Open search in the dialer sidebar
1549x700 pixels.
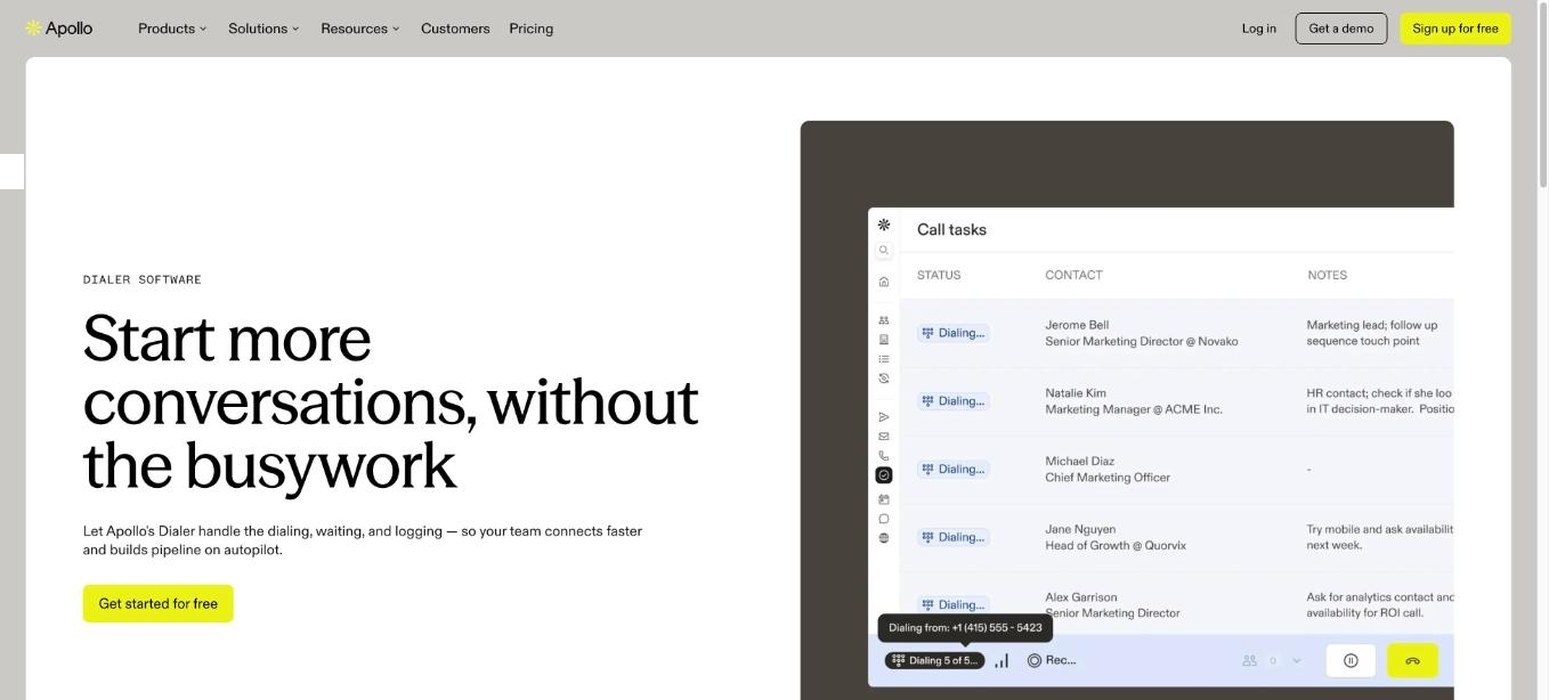tap(884, 250)
